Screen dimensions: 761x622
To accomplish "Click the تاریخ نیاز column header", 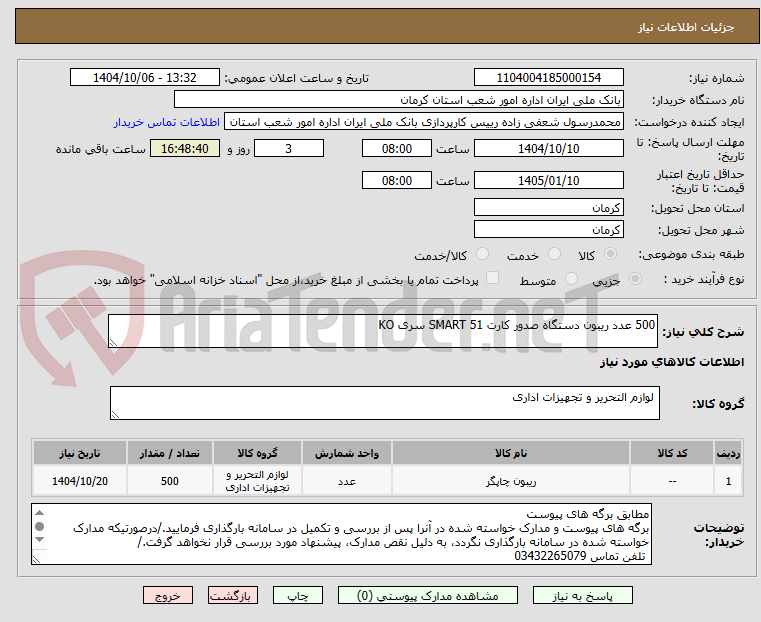I will [80, 453].
